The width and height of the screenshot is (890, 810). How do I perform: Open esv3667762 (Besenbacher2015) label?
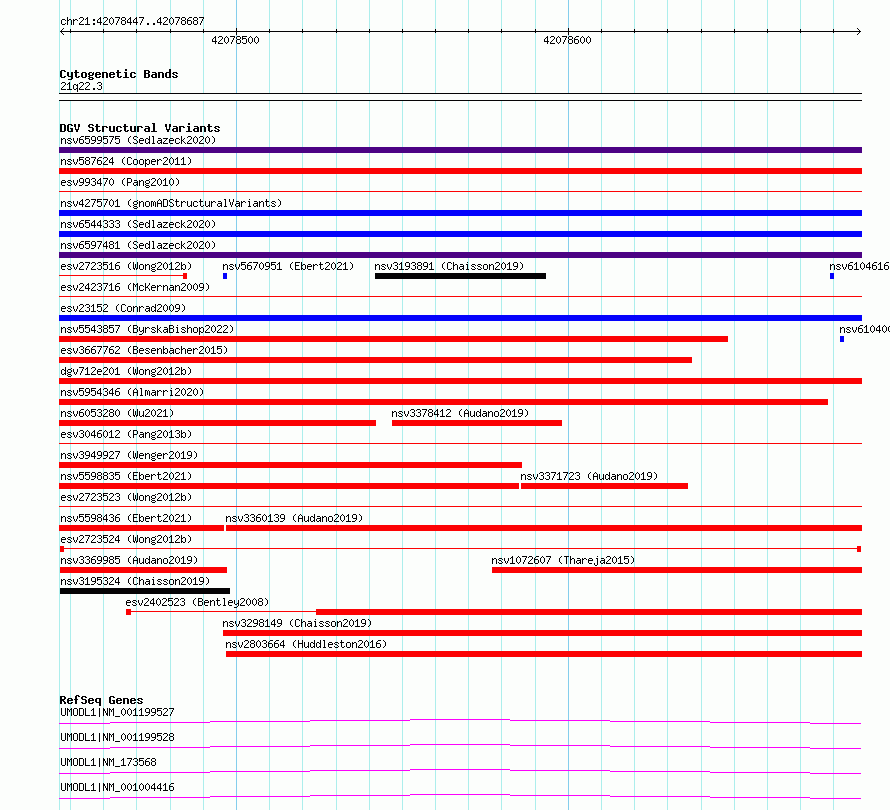144,350
